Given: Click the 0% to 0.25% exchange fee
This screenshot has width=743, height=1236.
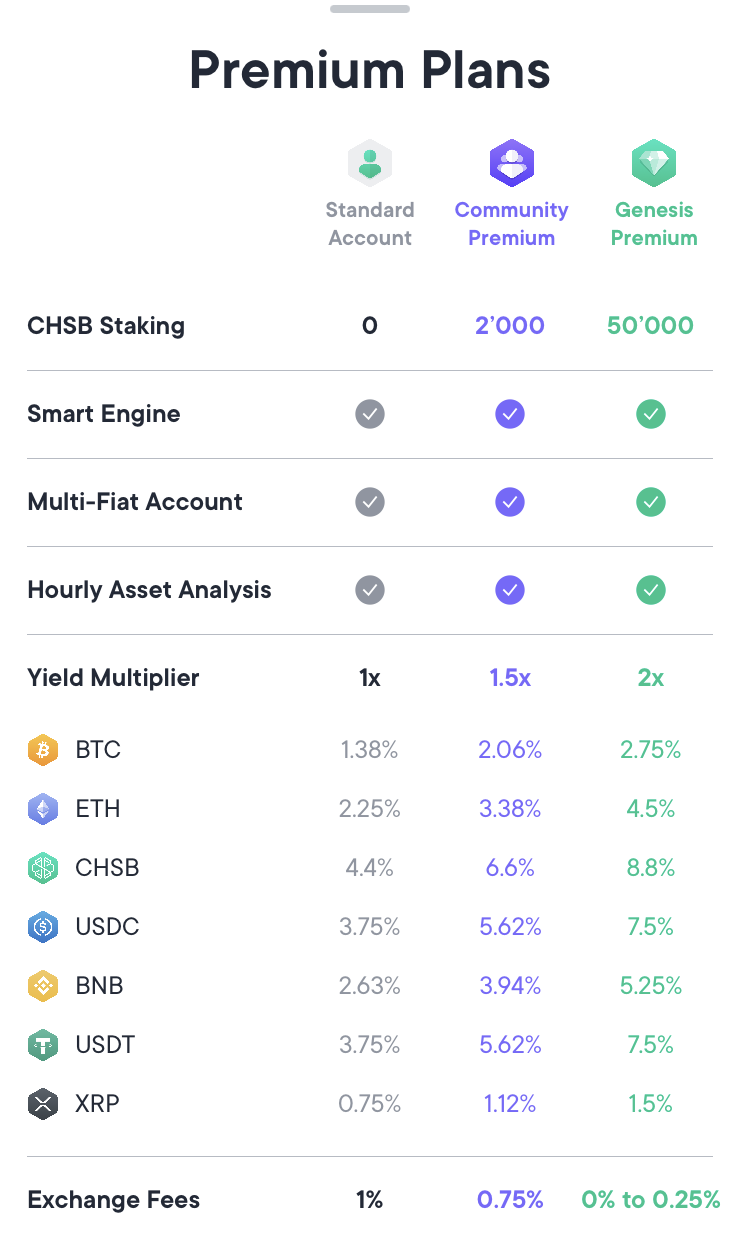Looking at the screenshot, I should tap(651, 1200).
